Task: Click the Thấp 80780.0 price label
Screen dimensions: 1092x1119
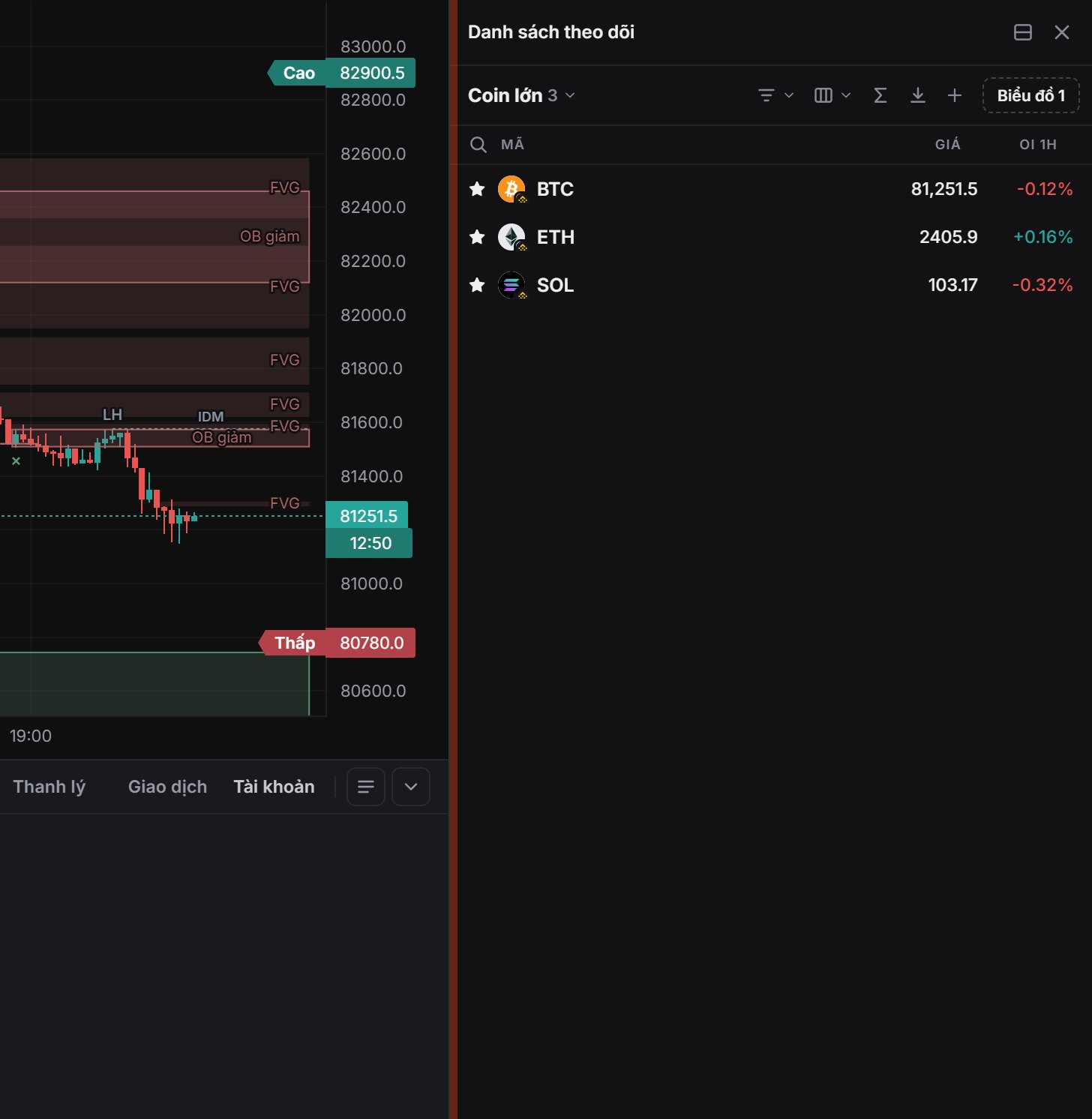Action: pyautogui.click(x=337, y=643)
